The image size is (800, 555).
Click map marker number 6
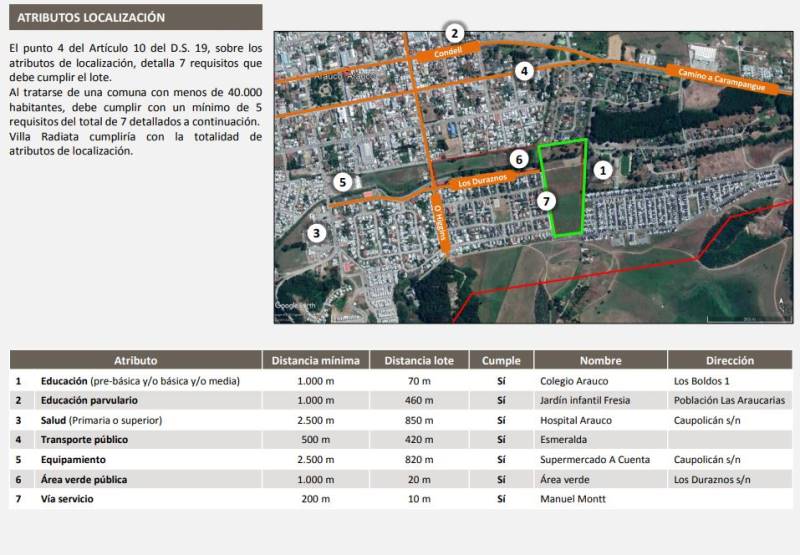pos(519,160)
